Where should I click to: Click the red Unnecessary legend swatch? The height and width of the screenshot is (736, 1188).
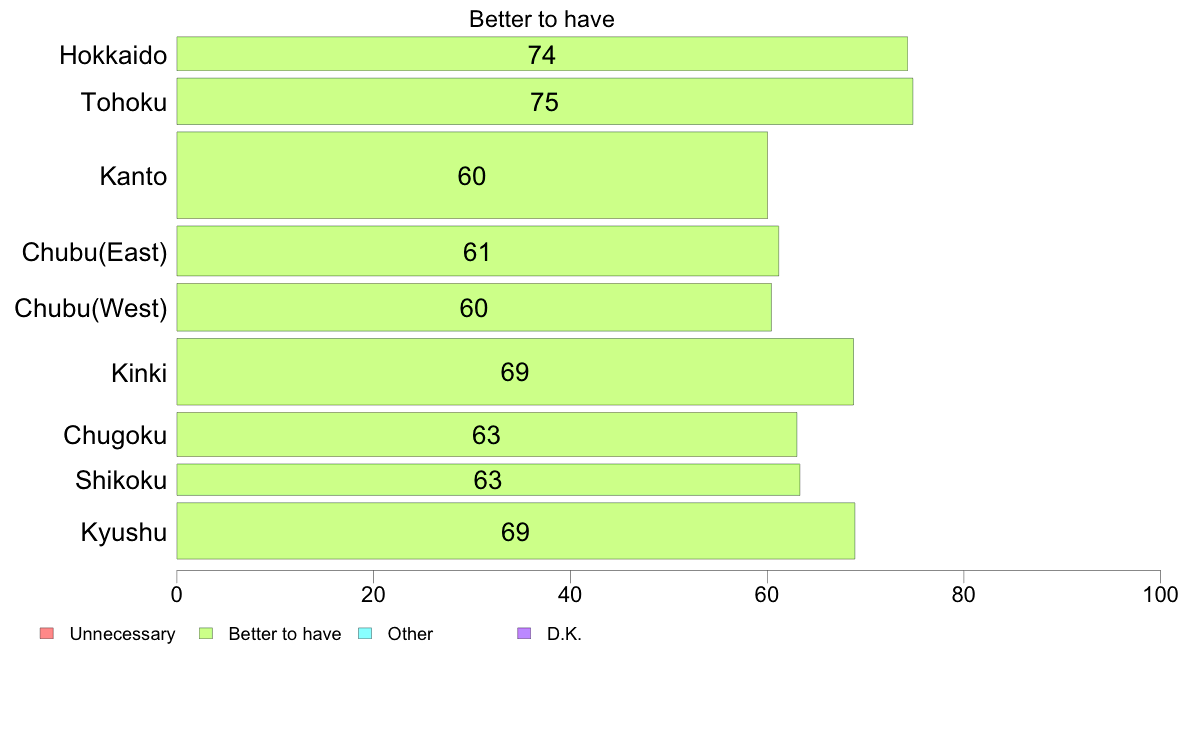47,633
